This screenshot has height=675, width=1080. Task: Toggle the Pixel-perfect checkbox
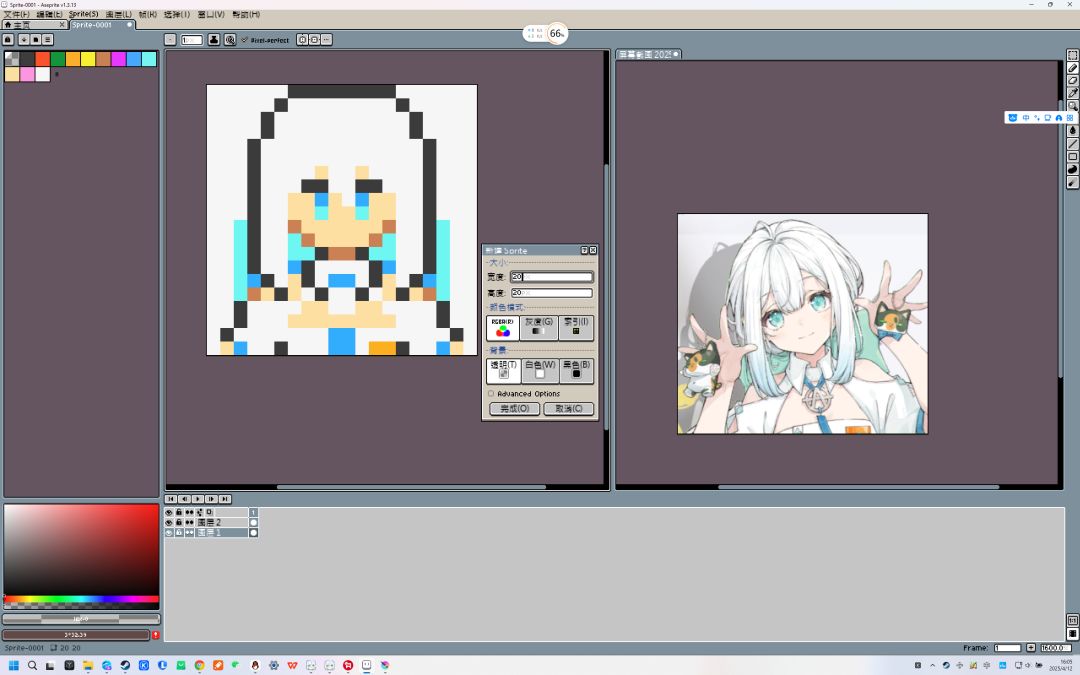[x=245, y=40]
